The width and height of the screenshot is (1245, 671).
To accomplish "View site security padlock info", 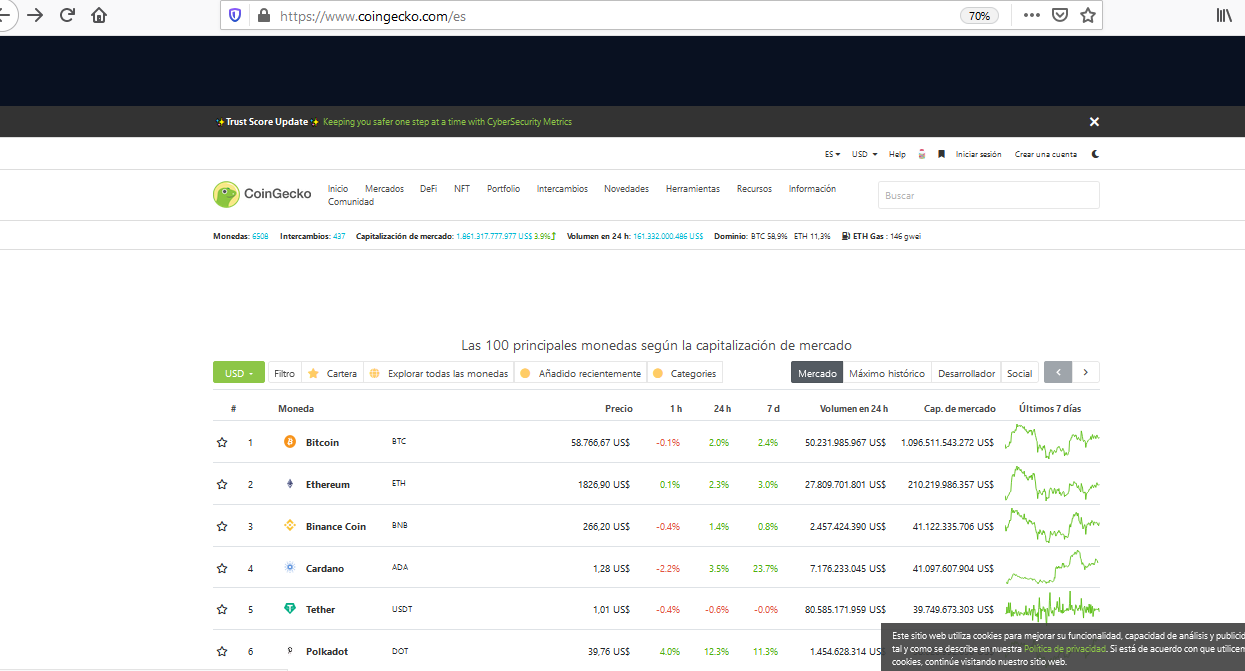I will coord(264,16).
